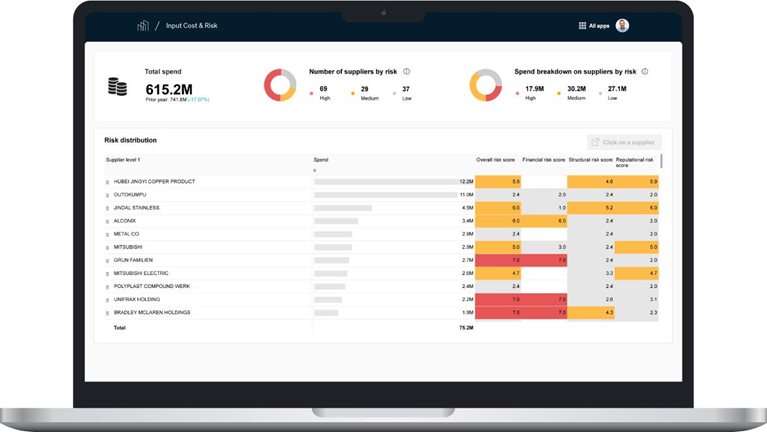Click info icon beside Spend breakdown on suppliers
This screenshot has height=432, width=767.
(x=645, y=72)
